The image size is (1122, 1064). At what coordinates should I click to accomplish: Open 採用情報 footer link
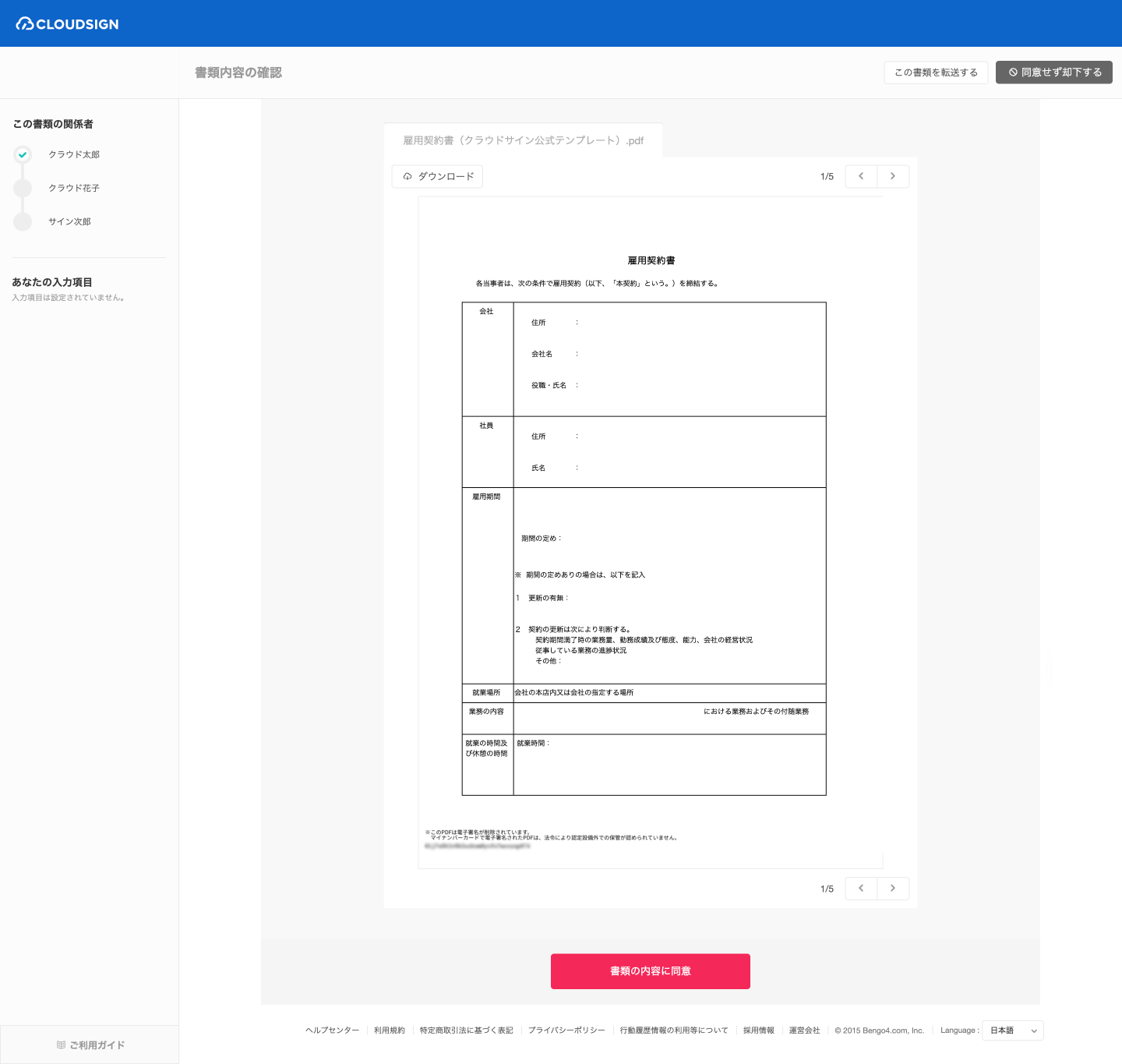click(x=759, y=1030)
